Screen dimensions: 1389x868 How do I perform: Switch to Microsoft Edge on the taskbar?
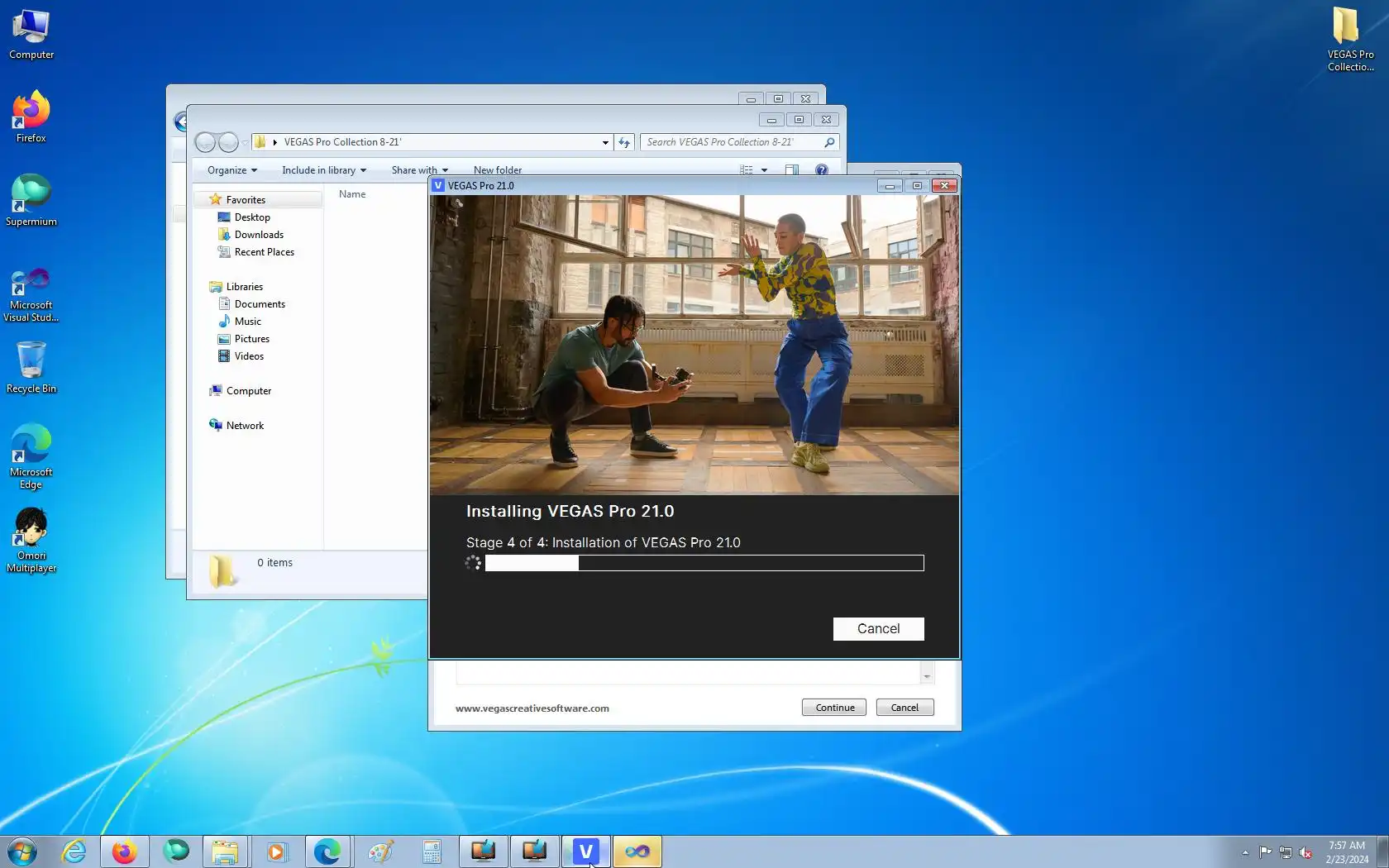[x=327, y=851]
